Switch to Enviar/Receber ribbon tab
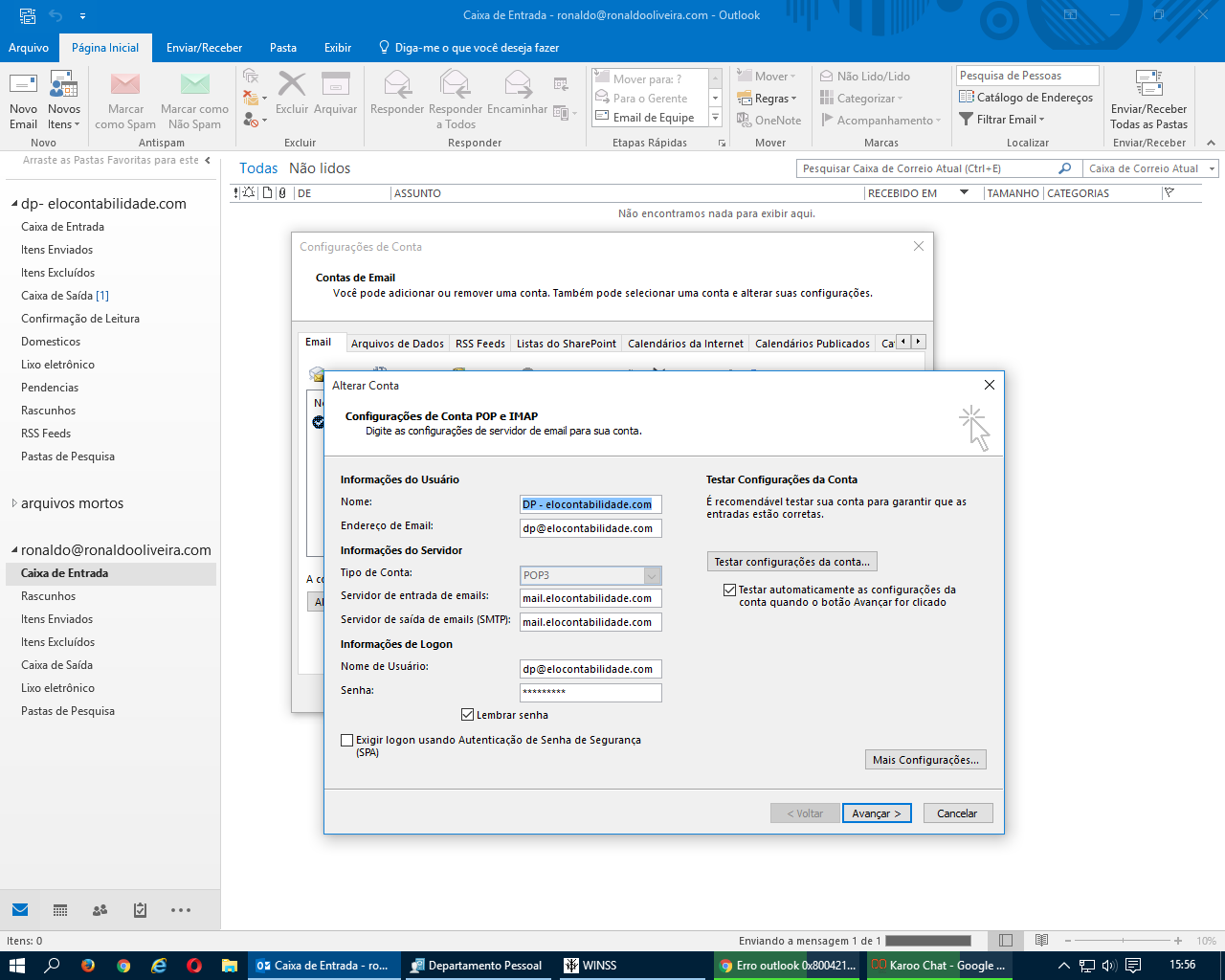The width and height of the screenshot is (1225, 980). [x=204, y=47]
